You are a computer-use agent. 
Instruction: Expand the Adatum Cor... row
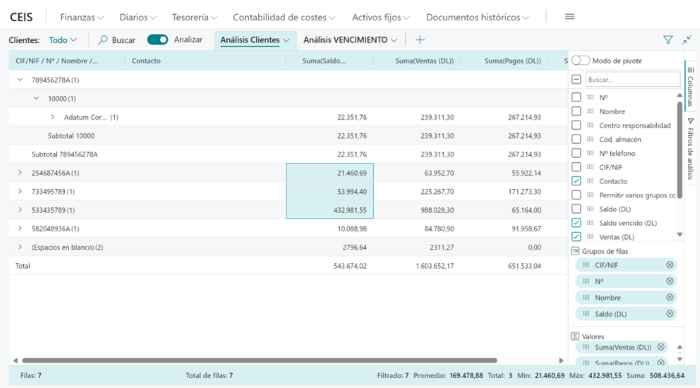click(x=53, y=117)
